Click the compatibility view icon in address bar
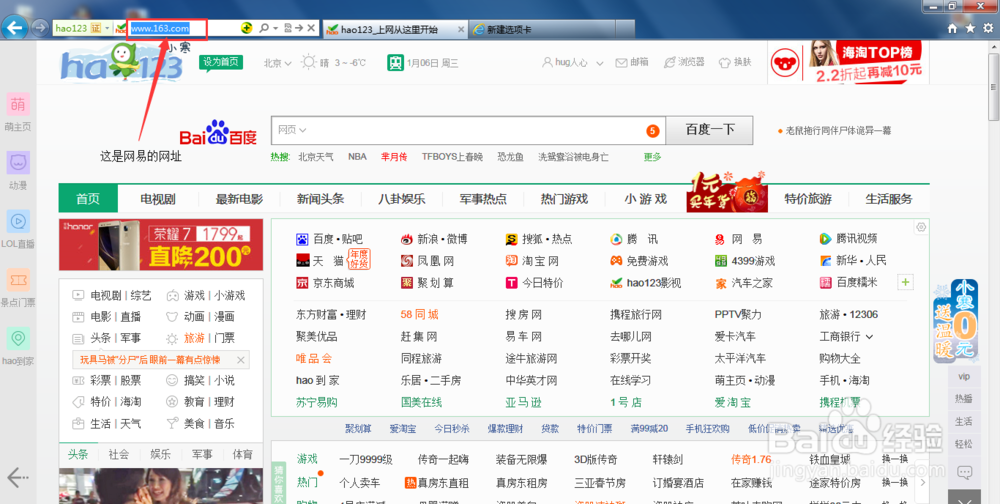 288,28
